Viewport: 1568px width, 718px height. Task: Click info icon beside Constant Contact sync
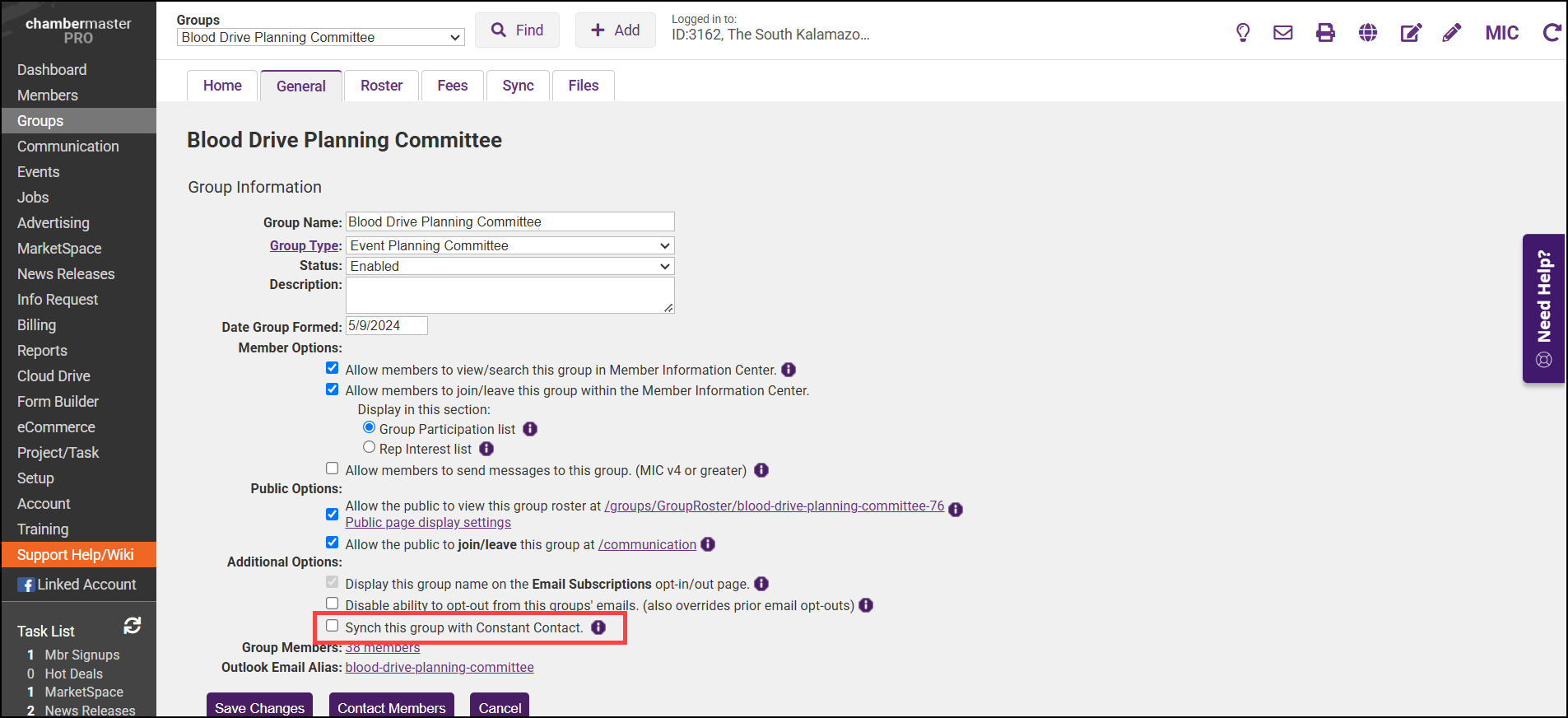click(x=598, y=627)
